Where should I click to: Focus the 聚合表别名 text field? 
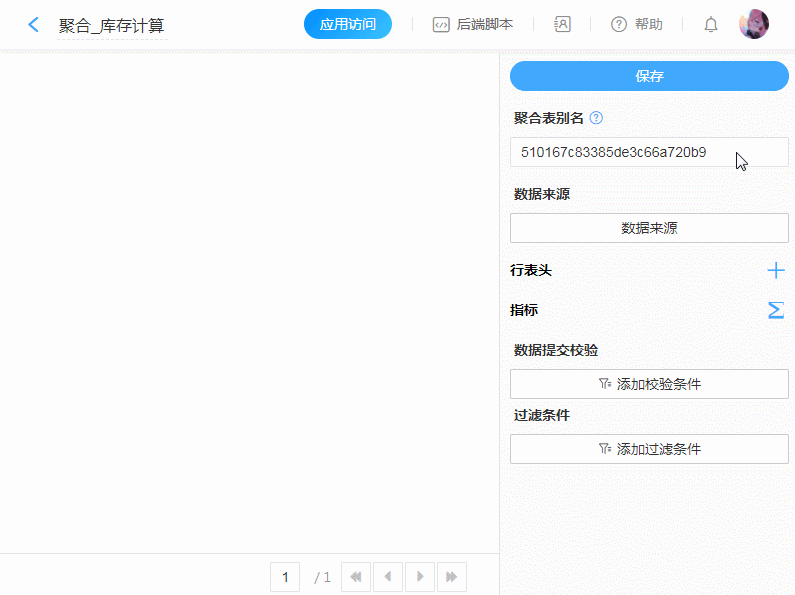pyautogui.click(x=649, y=152)
